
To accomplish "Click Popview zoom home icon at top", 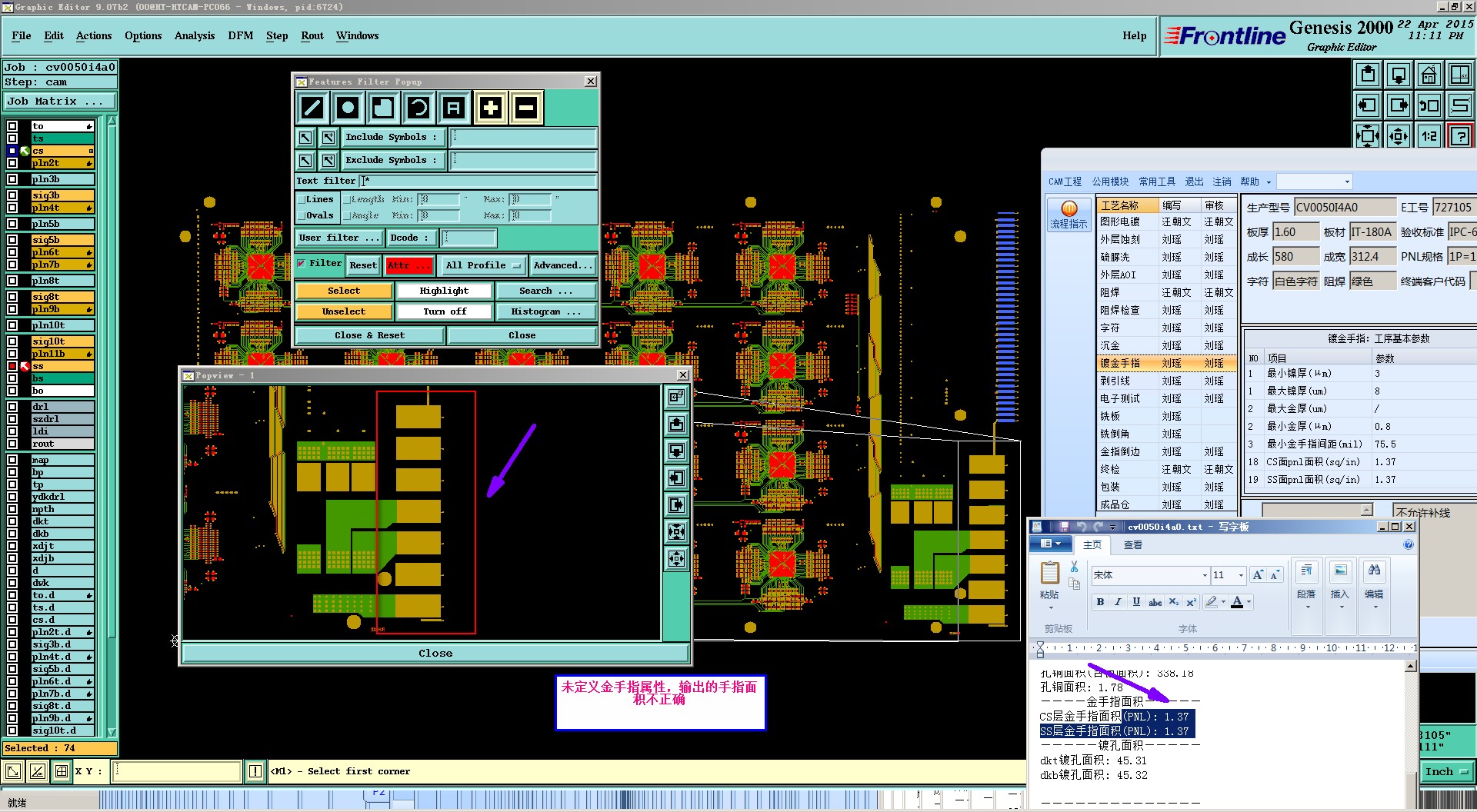I will [676, 397].
